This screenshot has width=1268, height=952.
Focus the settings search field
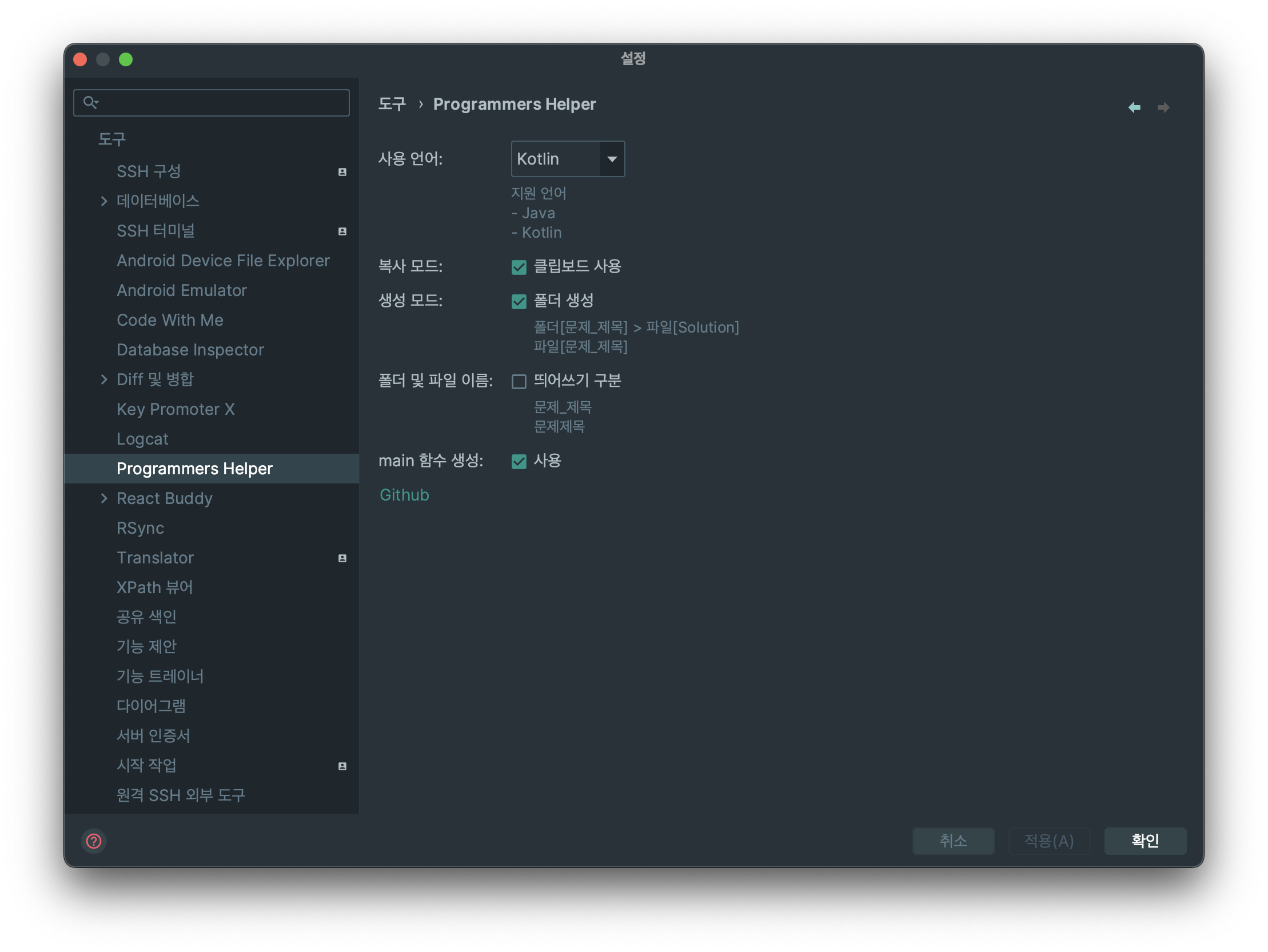(x=212, y=103)
